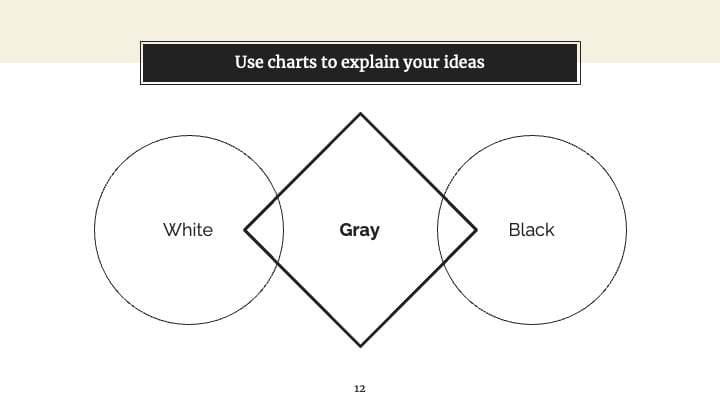This screenshot has height=405, width=720.
Task: Click inside the Black circle above its label
Action: (532, 179)
